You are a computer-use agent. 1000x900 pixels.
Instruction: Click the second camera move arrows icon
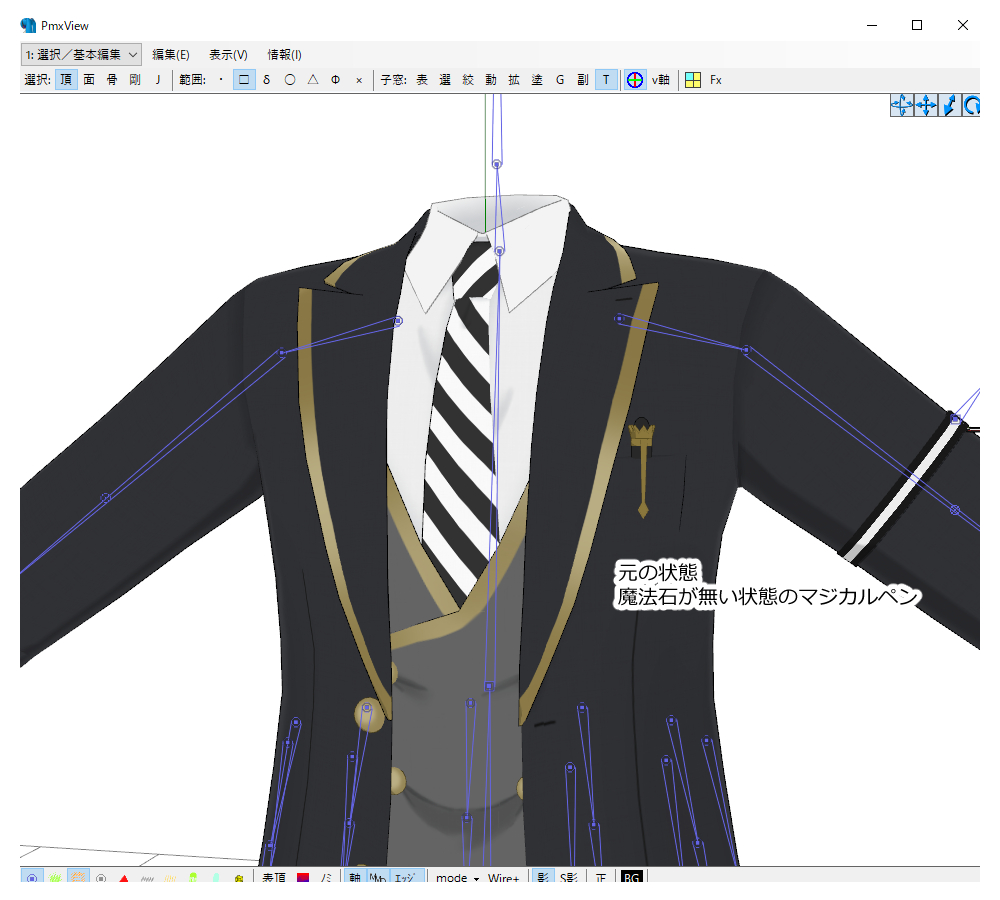[x=926, y=105]
